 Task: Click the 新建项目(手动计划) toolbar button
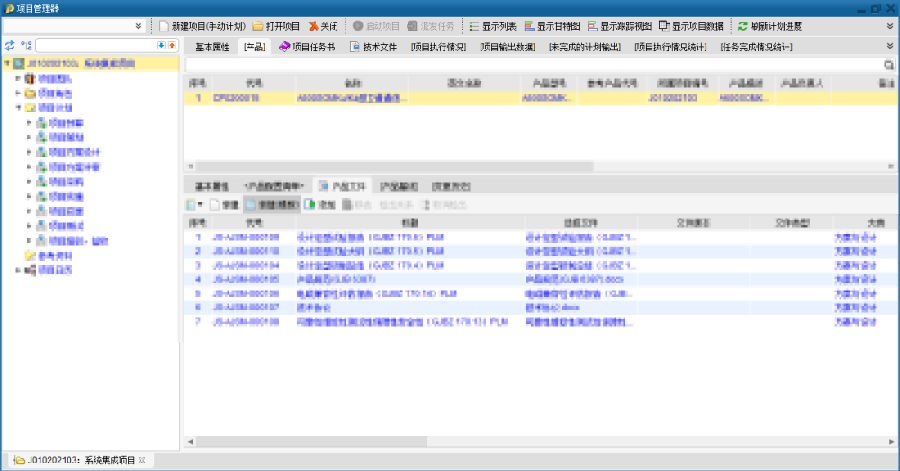[203, 25]
